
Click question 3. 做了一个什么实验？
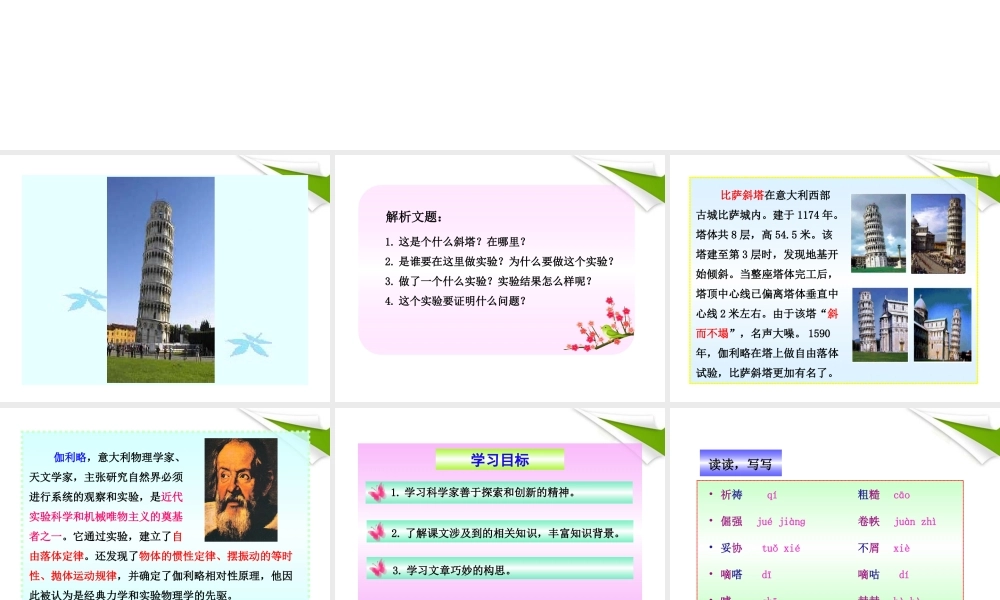440,281
